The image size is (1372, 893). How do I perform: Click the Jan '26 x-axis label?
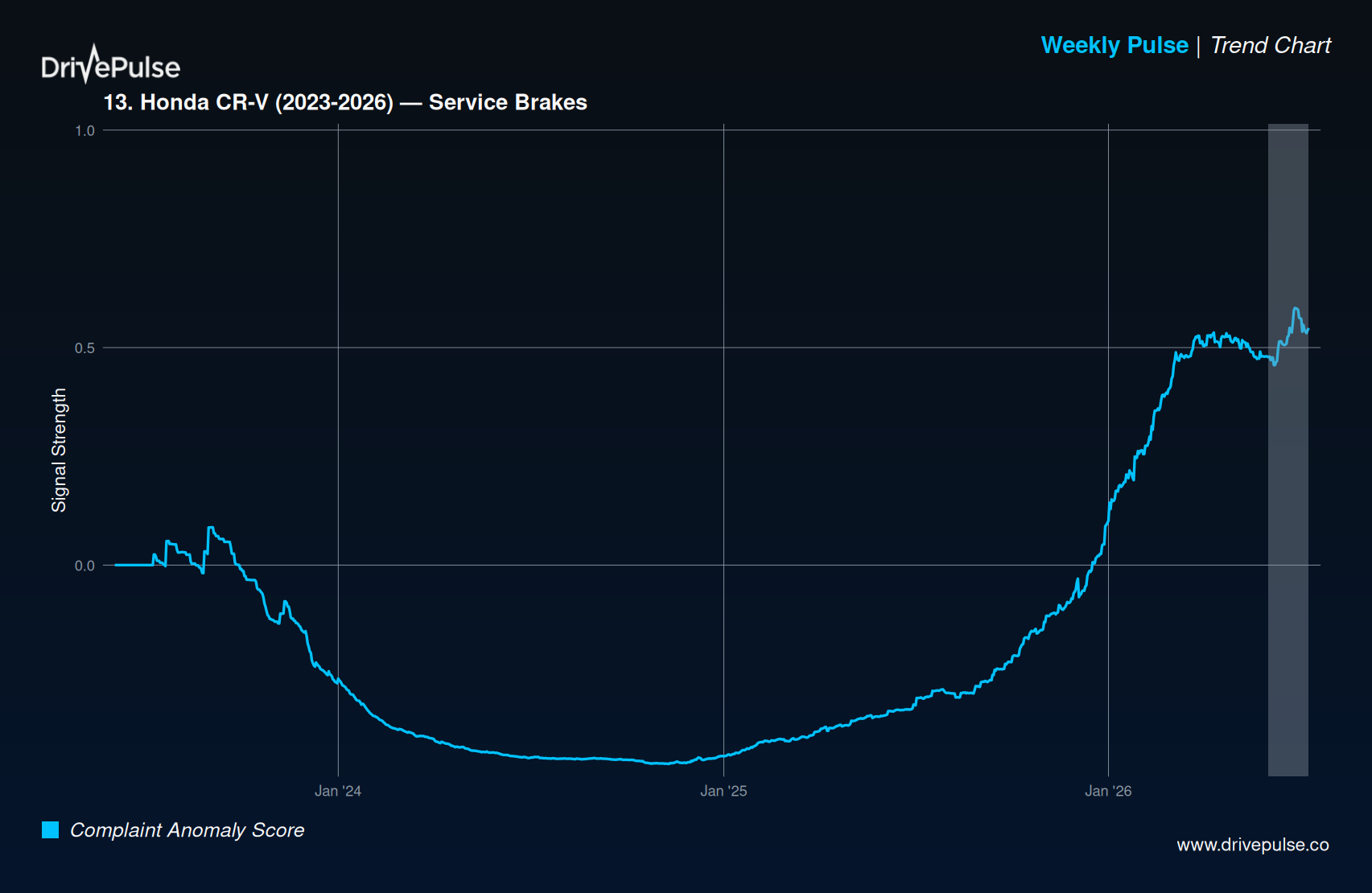coord(1108,791)
